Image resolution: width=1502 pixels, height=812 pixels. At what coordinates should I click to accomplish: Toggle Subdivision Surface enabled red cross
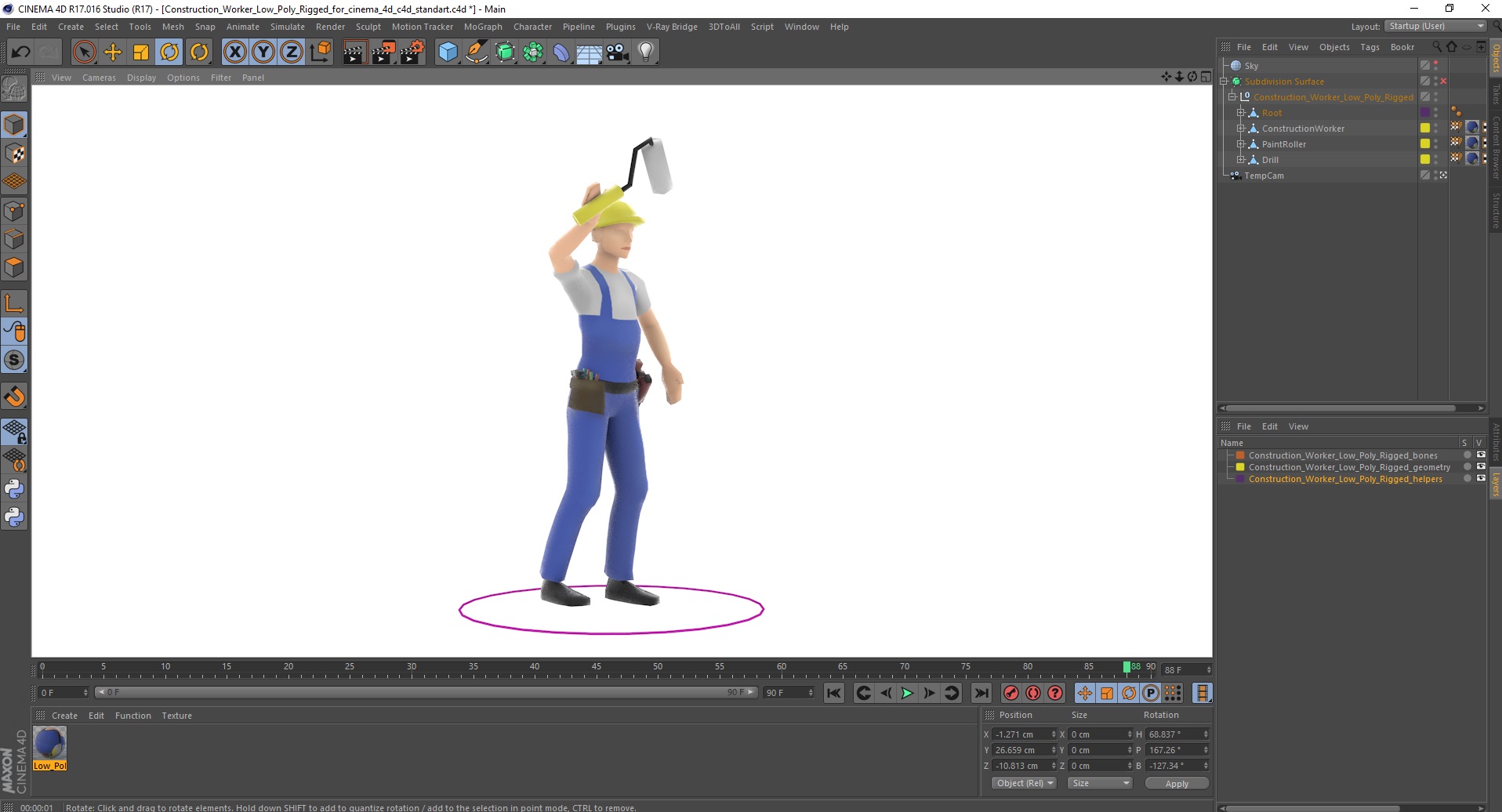[1443, 82]
